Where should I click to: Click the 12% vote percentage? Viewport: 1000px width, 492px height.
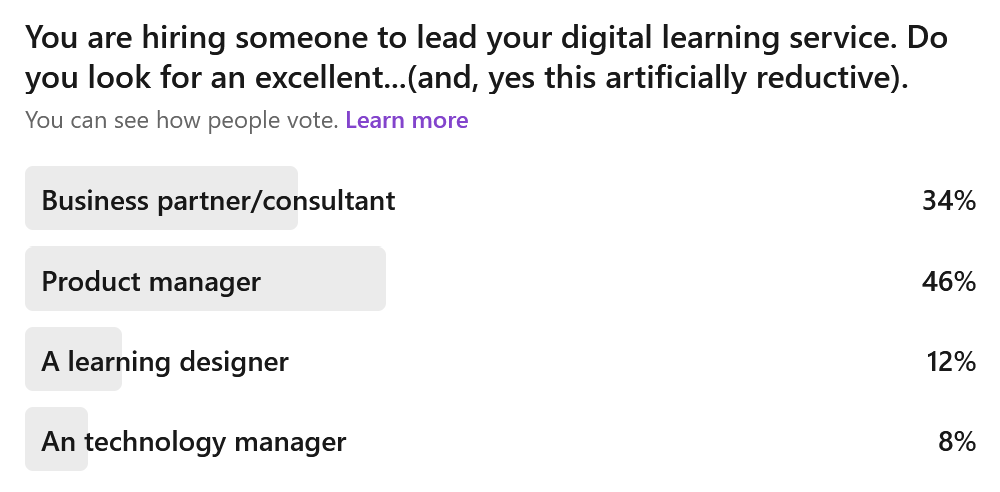tap(951, 361)
